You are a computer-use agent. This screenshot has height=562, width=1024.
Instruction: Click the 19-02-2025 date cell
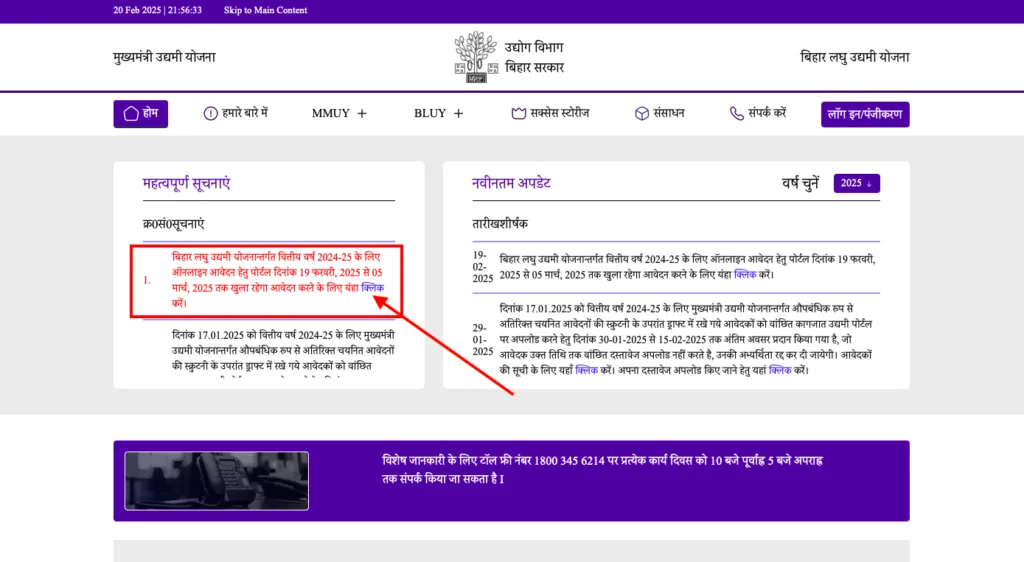point(483,267)
